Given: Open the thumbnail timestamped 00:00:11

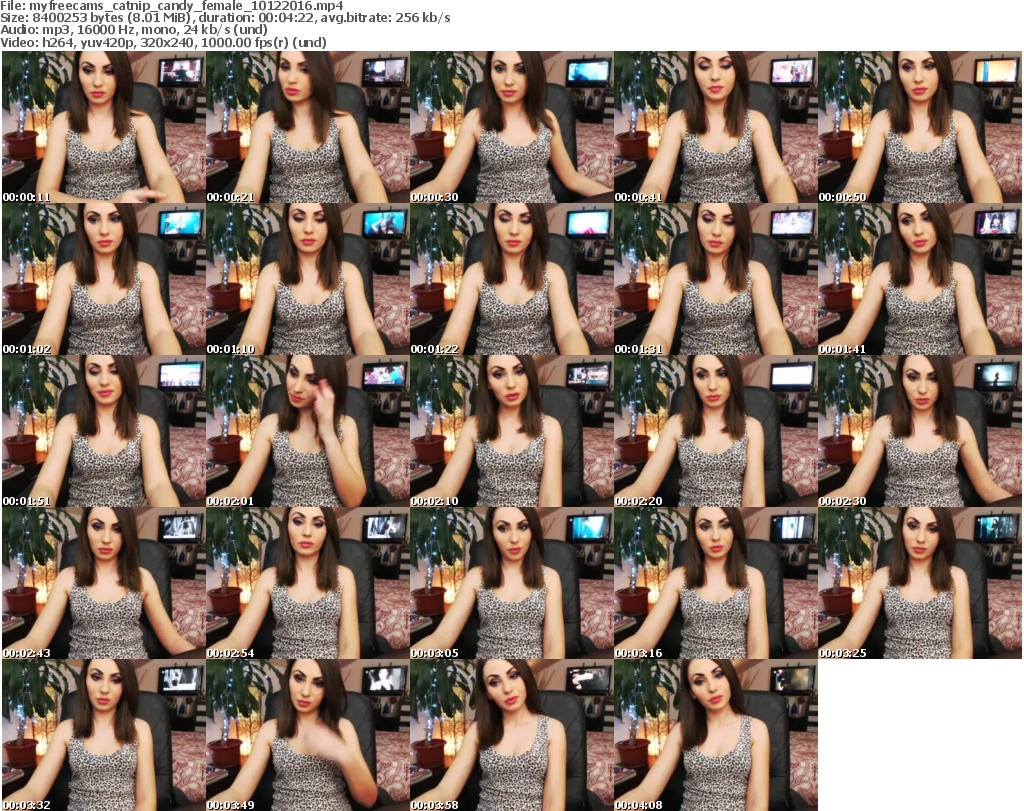Looking at the screenshot, I should (x=103, y=127).
